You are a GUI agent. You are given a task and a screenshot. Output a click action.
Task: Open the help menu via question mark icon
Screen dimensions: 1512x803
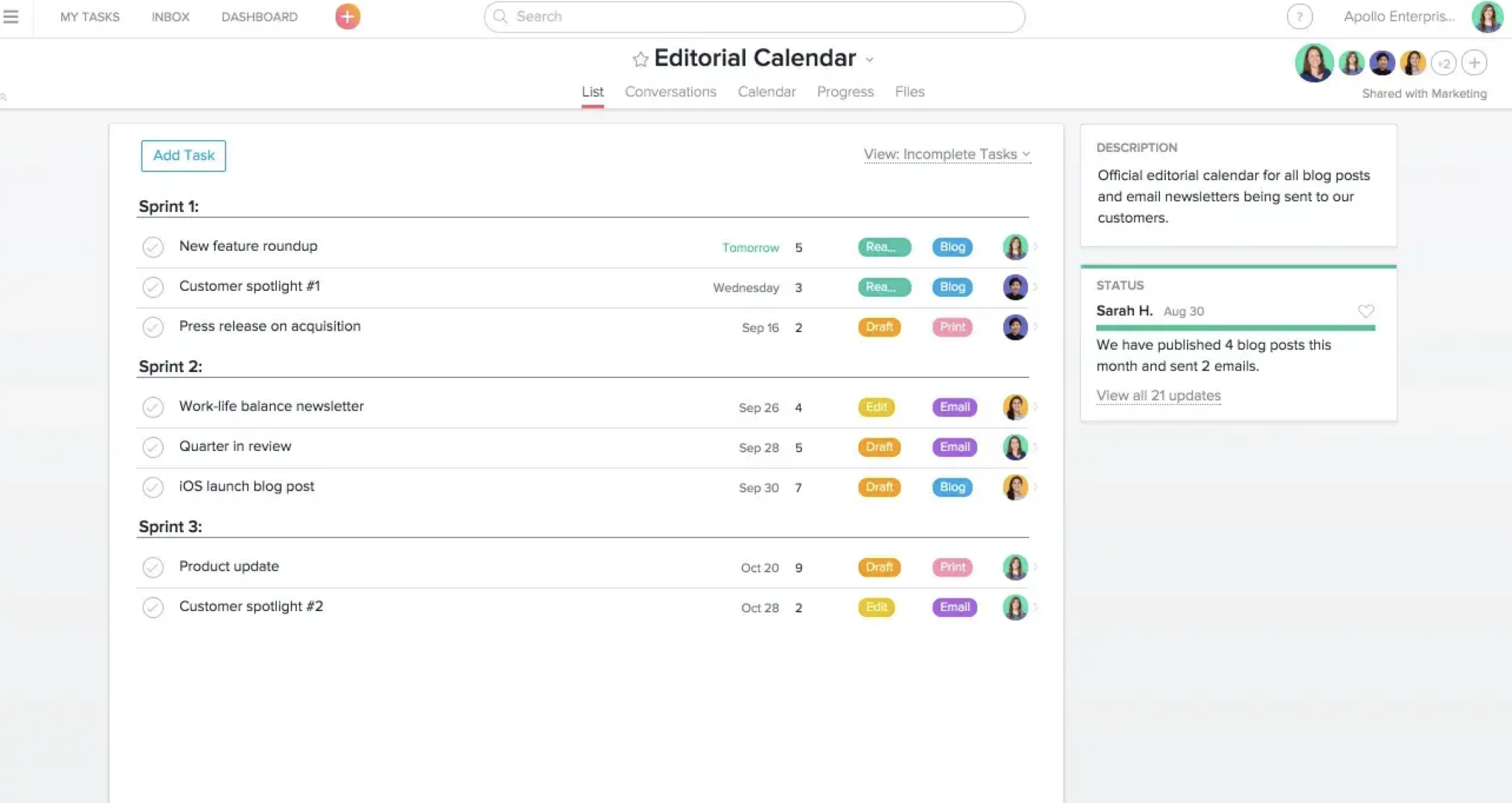coord(1299,16)
